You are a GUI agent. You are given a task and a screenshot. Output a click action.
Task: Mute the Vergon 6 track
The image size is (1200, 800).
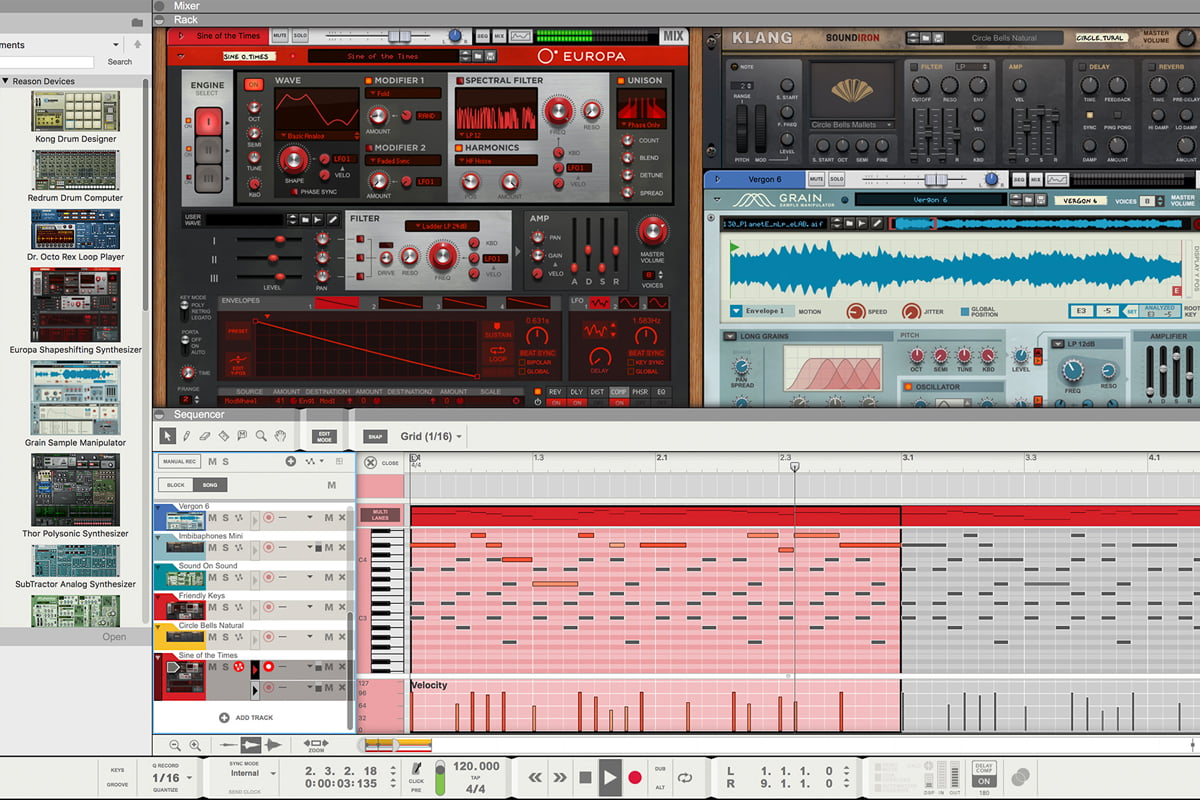212,517
